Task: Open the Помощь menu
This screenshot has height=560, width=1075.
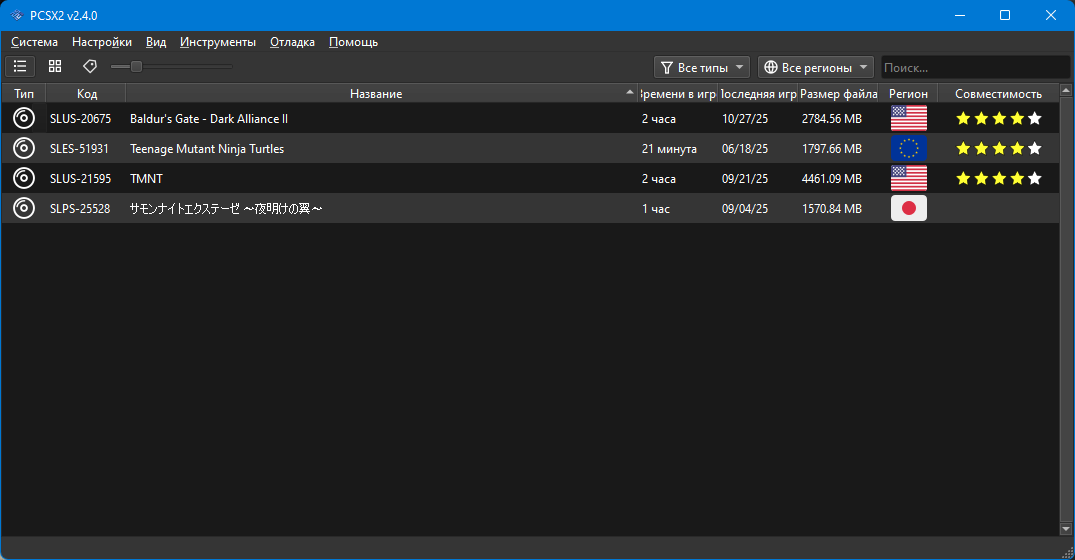Action: (353, 42)
